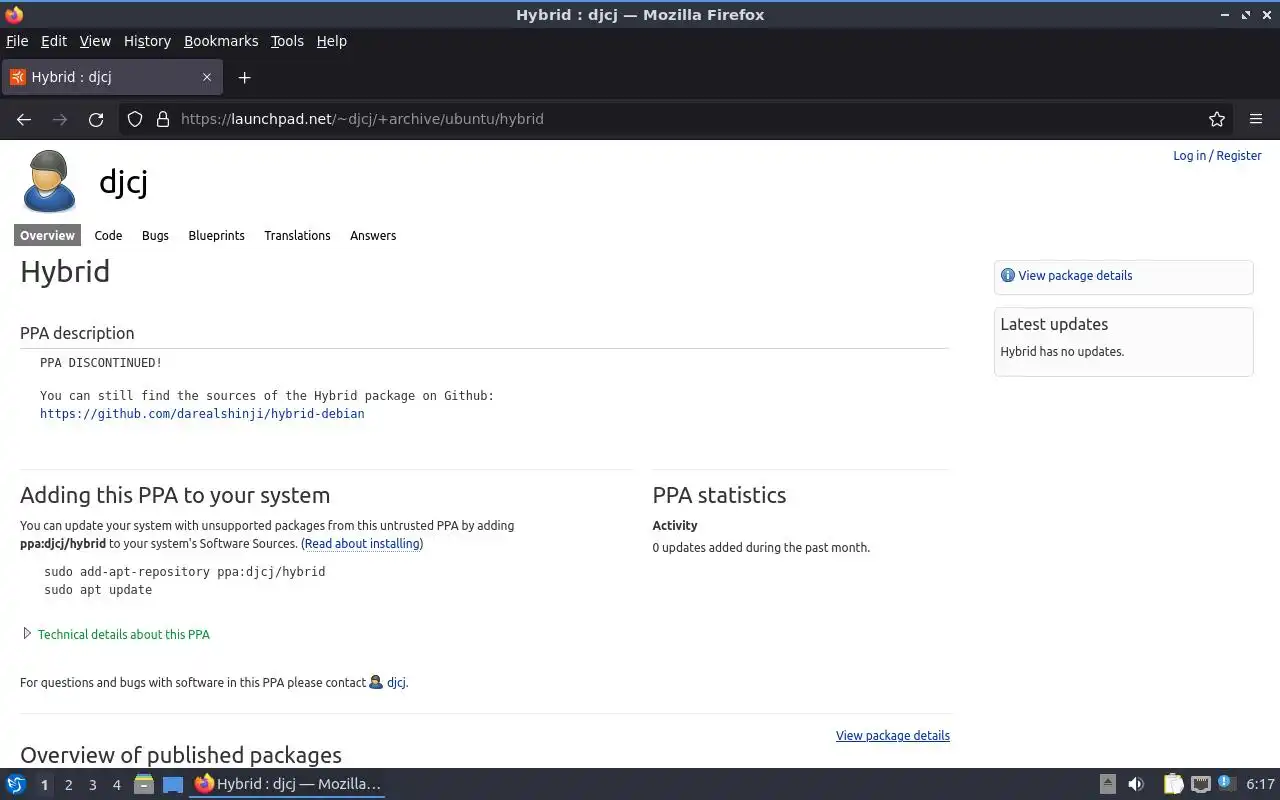Screen dimensions: 1280x800
Task: Switch to the Blueprints tab
Action: click(216, 235)
